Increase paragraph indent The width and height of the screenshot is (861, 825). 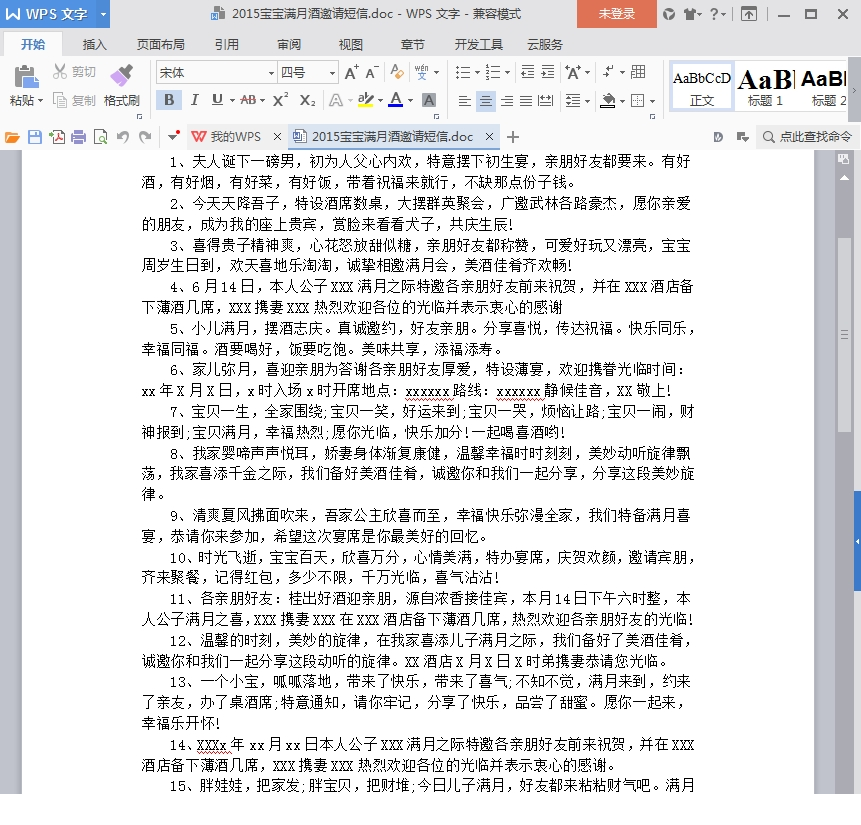point(547,72)
